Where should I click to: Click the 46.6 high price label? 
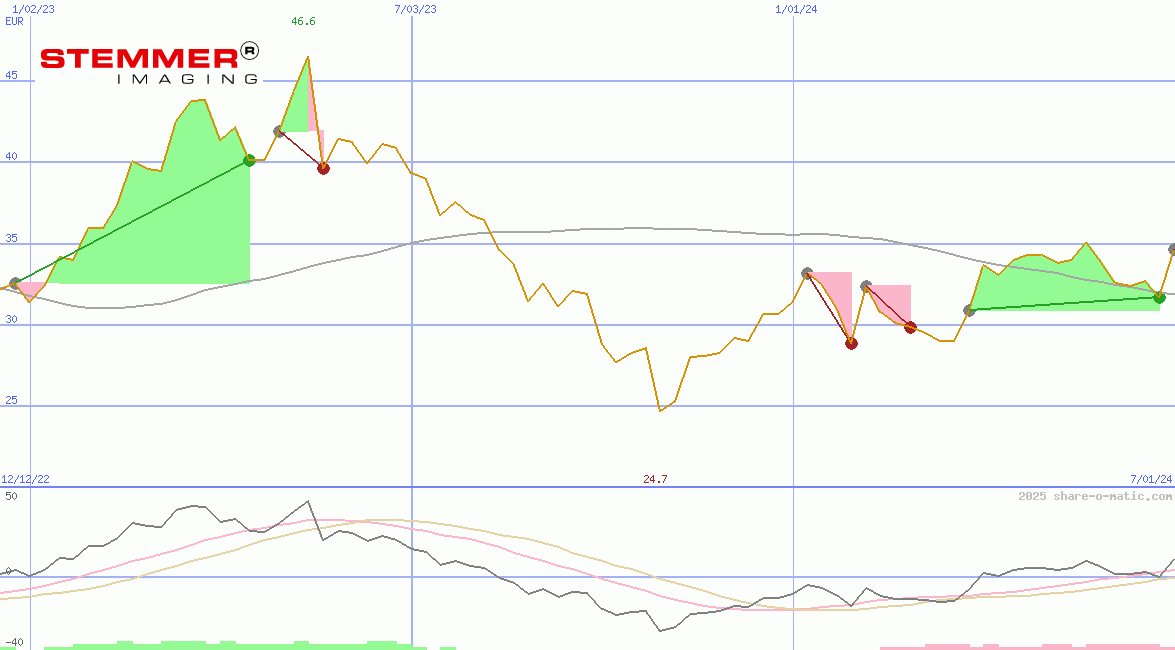pyautogui.click(x=303, y=21)
